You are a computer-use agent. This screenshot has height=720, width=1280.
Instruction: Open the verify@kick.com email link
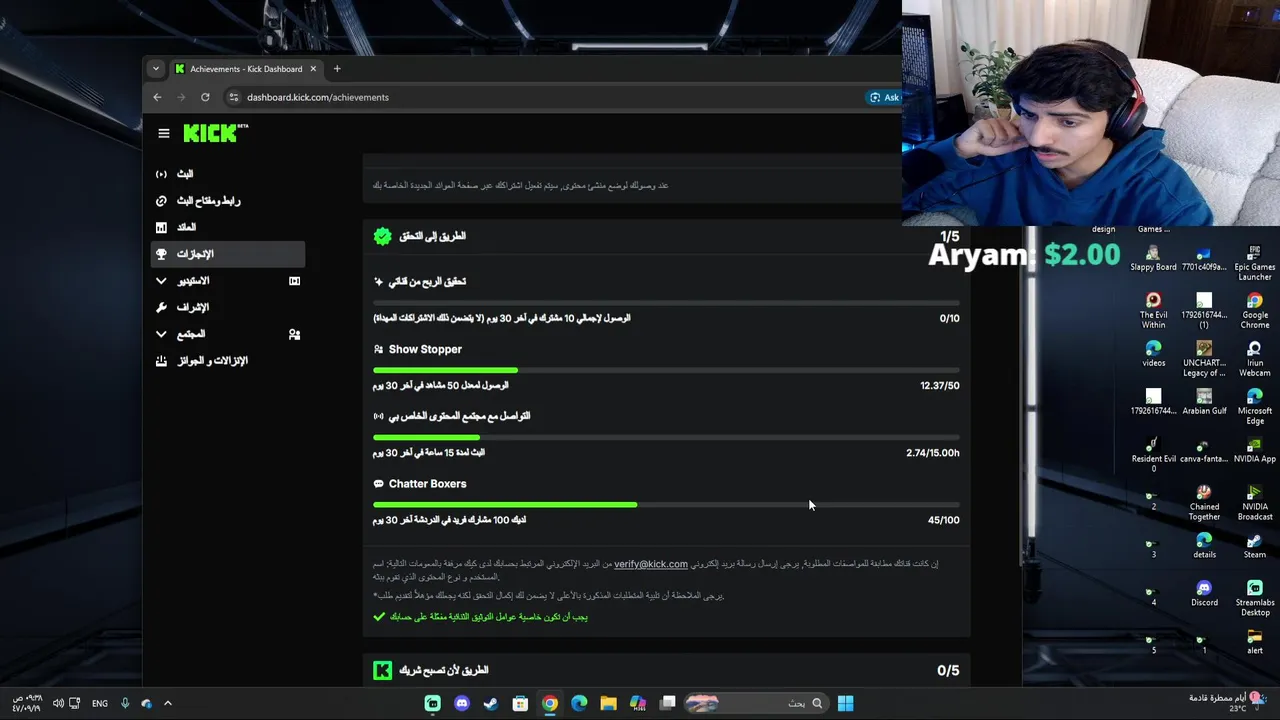(x=651, y=564)
